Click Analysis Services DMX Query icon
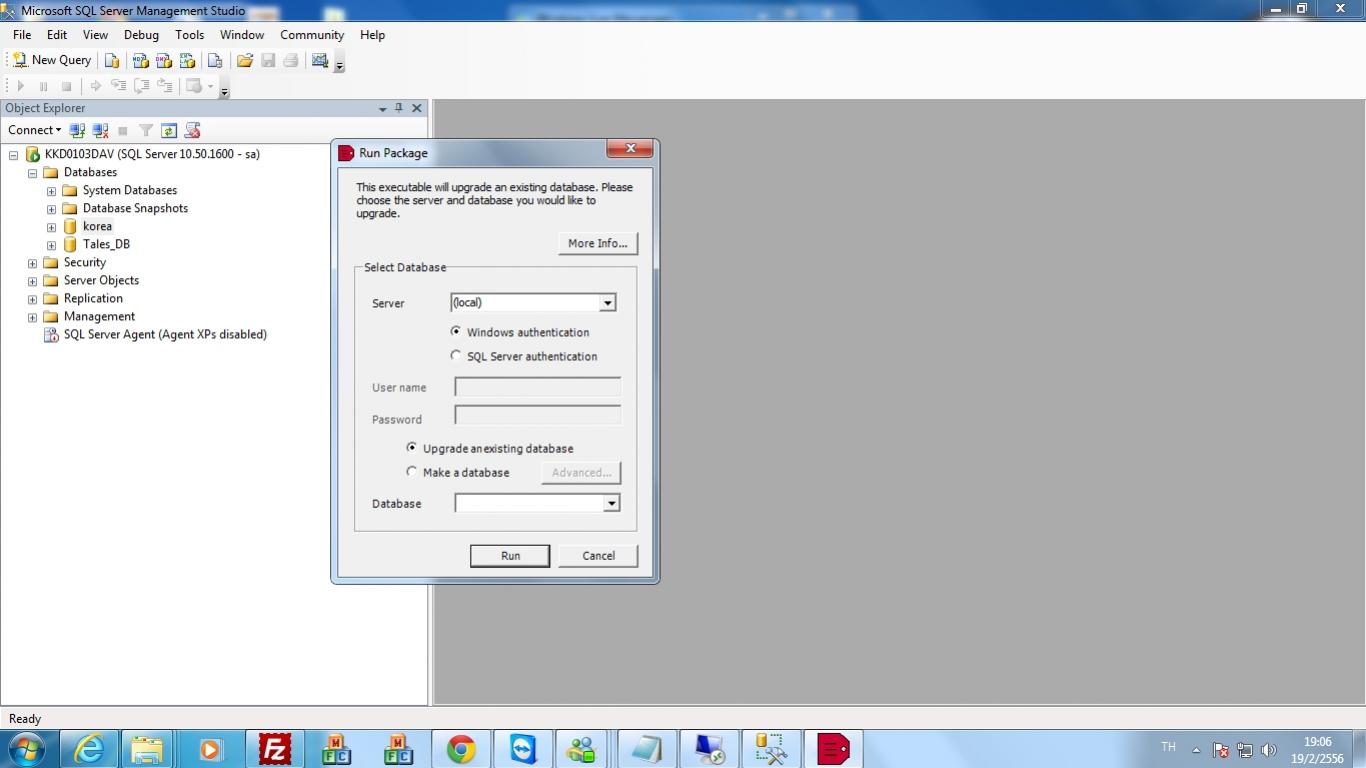Screen dimensions: 1366x768 [164, 61]
